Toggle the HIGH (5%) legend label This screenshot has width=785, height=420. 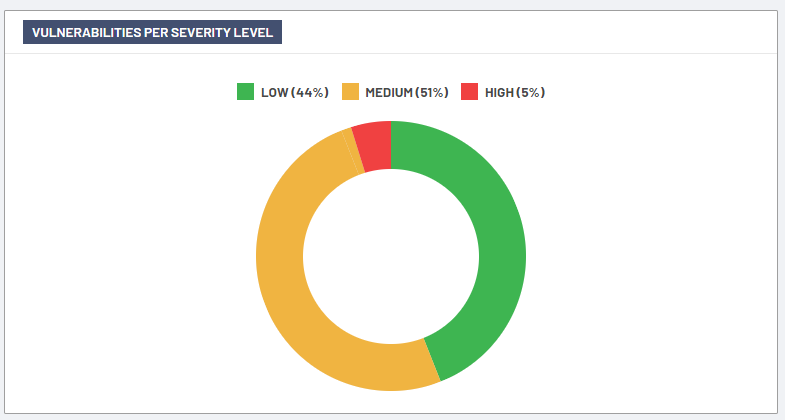pos(514,92)
